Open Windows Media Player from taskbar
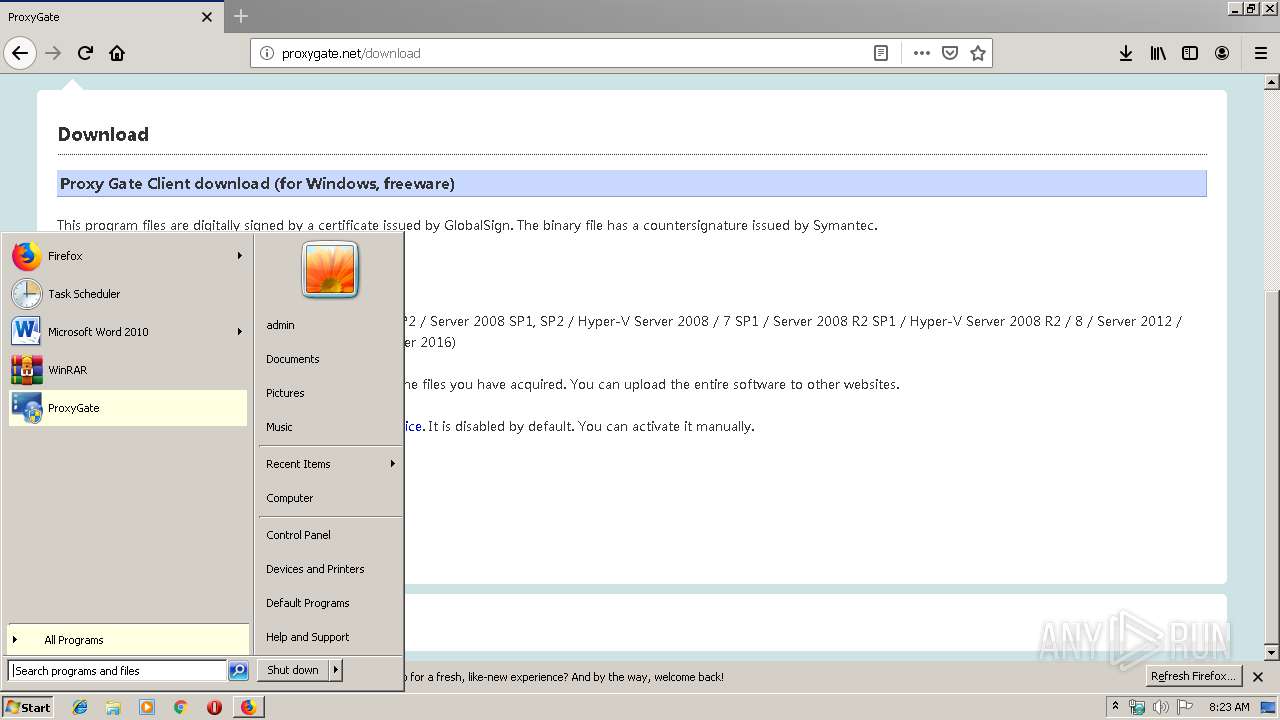 147,707
